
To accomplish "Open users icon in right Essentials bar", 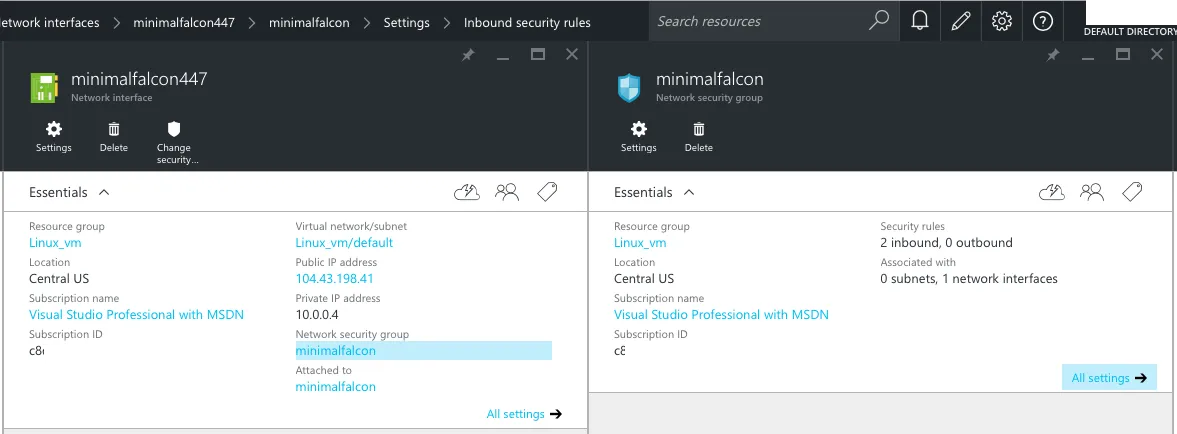I will coord(1092,193).
